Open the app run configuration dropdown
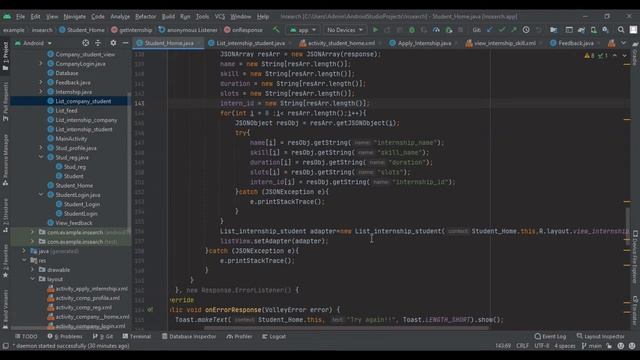640x360 pixels. click(303, 30)
